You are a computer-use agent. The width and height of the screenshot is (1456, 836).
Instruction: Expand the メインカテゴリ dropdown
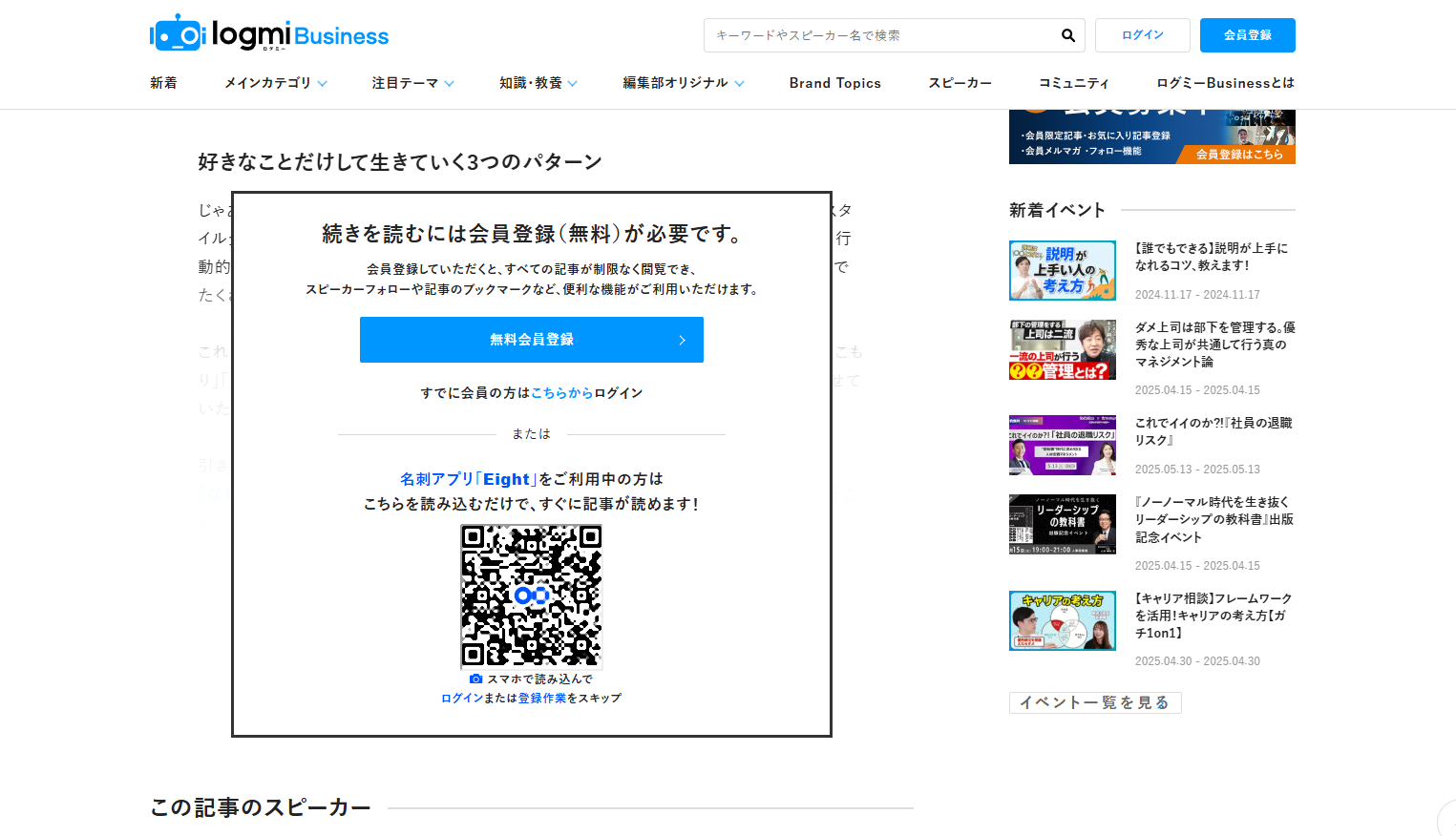point(276,83)
